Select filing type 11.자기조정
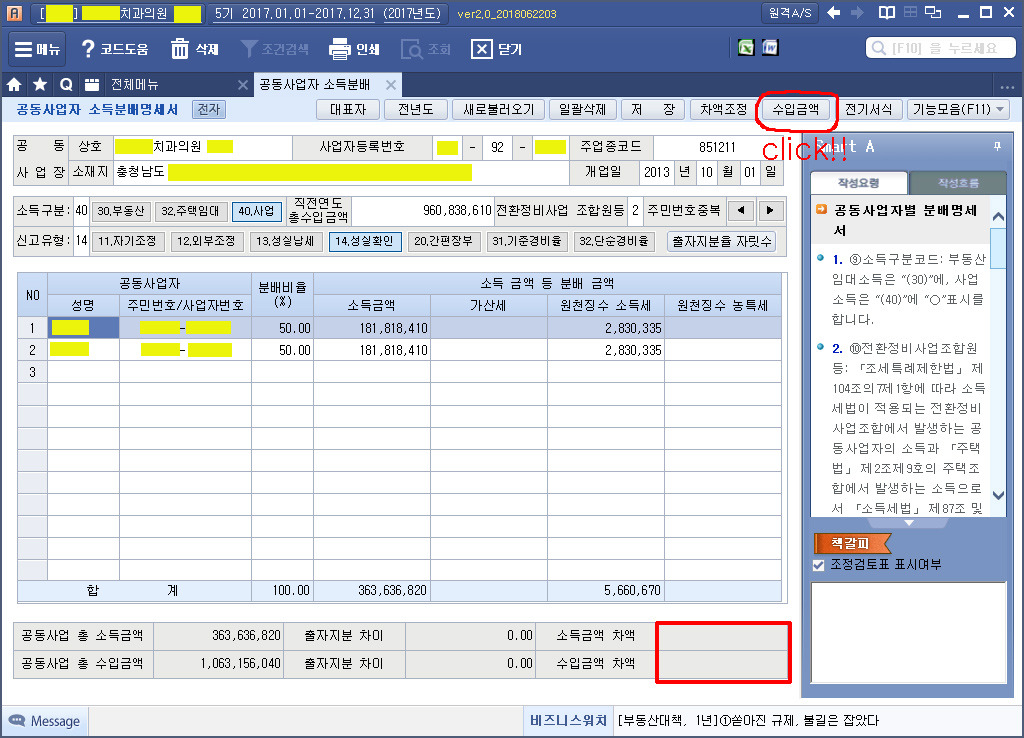Screen dimensions: 1024x738 coord(127,242)
